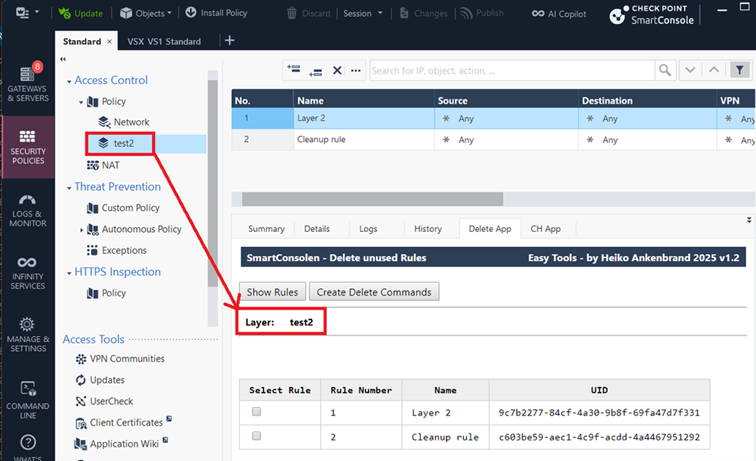Image resolution: width=756 pixels, height=461 pixels.
Task: Click the Publish button
Action: click(x=482, y=13)
